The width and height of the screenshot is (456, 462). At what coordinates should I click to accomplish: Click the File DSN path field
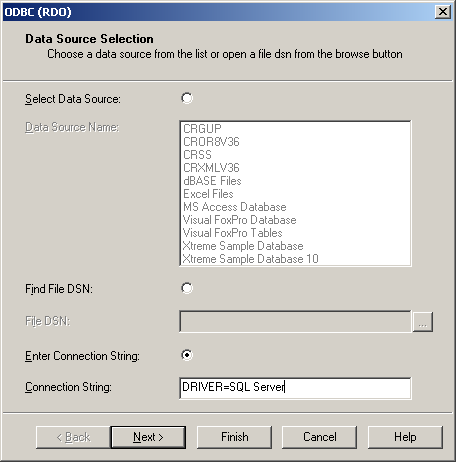pos(295,321)
